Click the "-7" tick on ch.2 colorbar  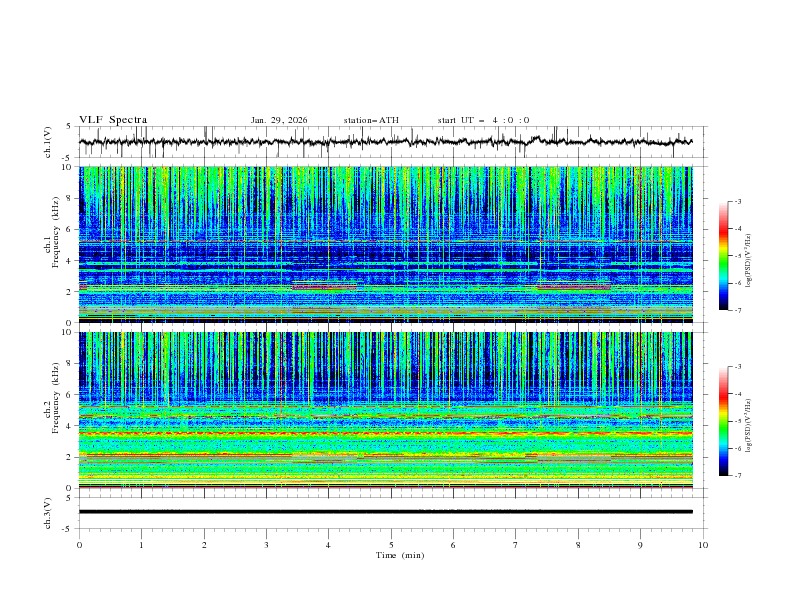pyautogui.click(x=738, y=475)
